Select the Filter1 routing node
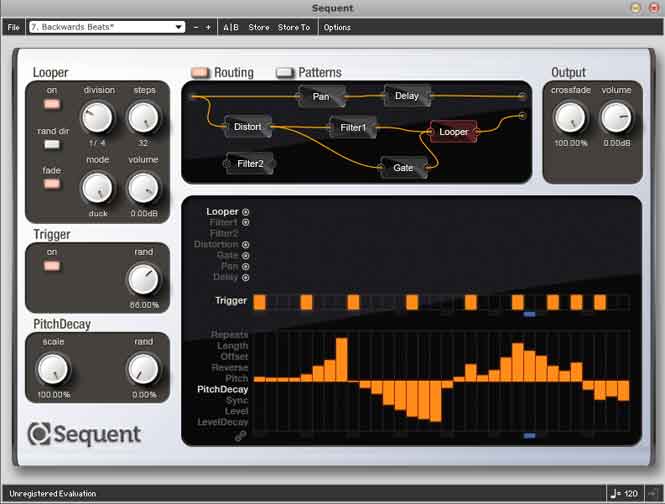This screenshot has width=665, height=504. pyautogui.click(x=353, y=127)
